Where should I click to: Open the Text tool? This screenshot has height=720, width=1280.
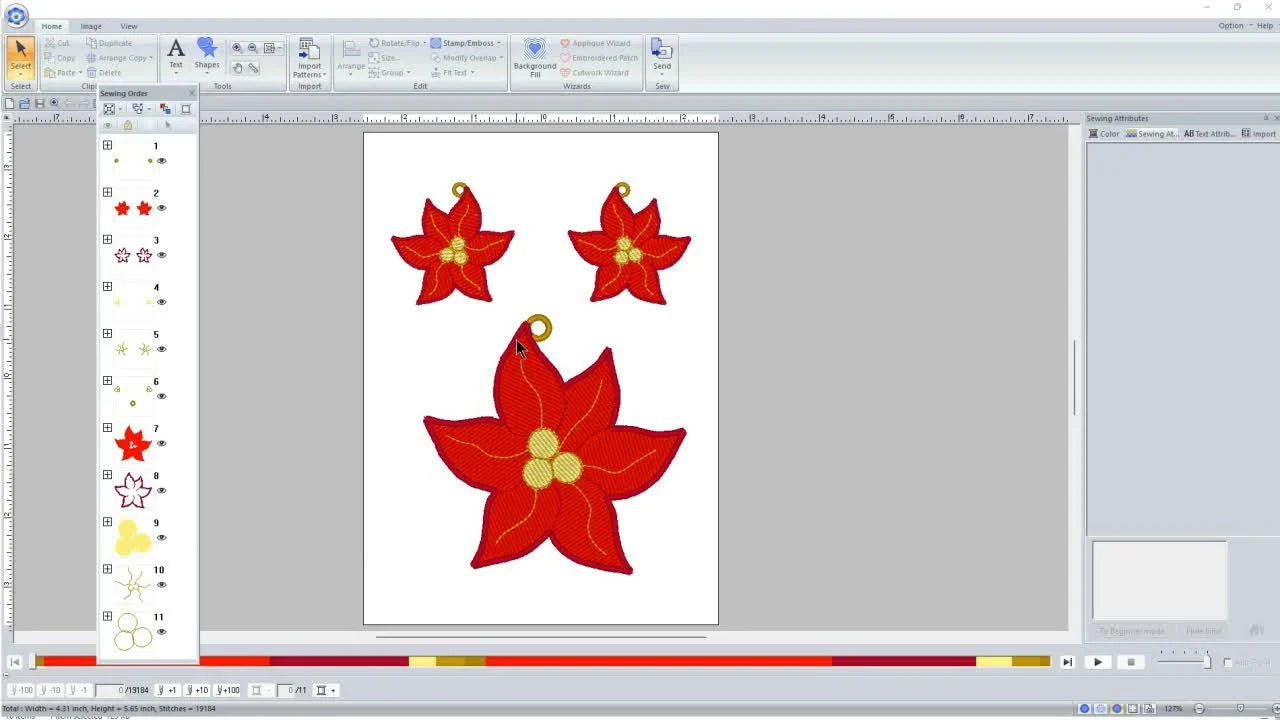[x=176, y=55]
